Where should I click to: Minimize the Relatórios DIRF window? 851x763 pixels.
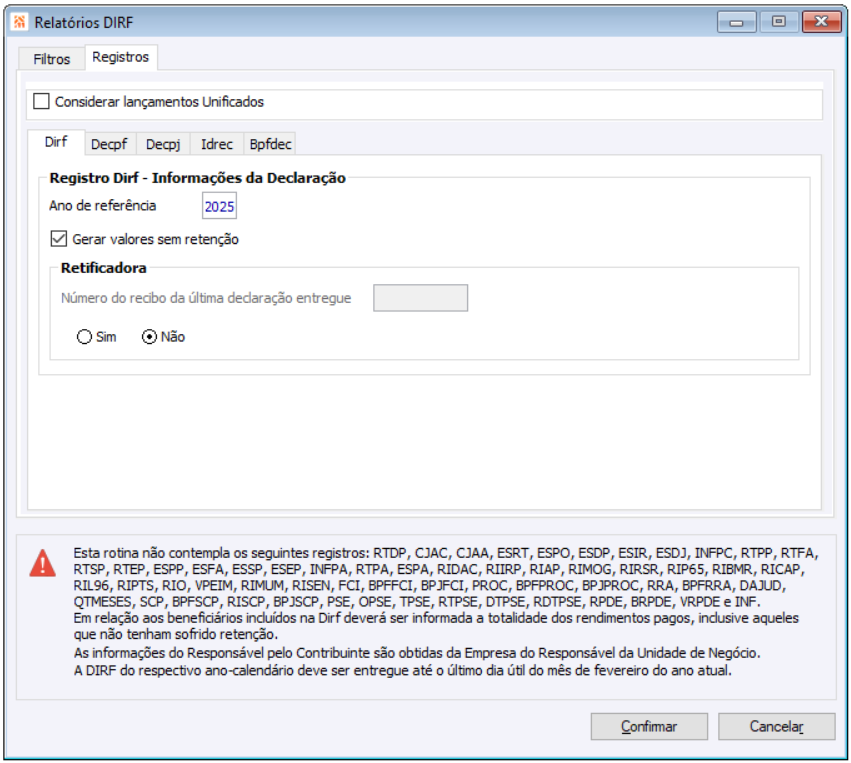coord(736,22)
